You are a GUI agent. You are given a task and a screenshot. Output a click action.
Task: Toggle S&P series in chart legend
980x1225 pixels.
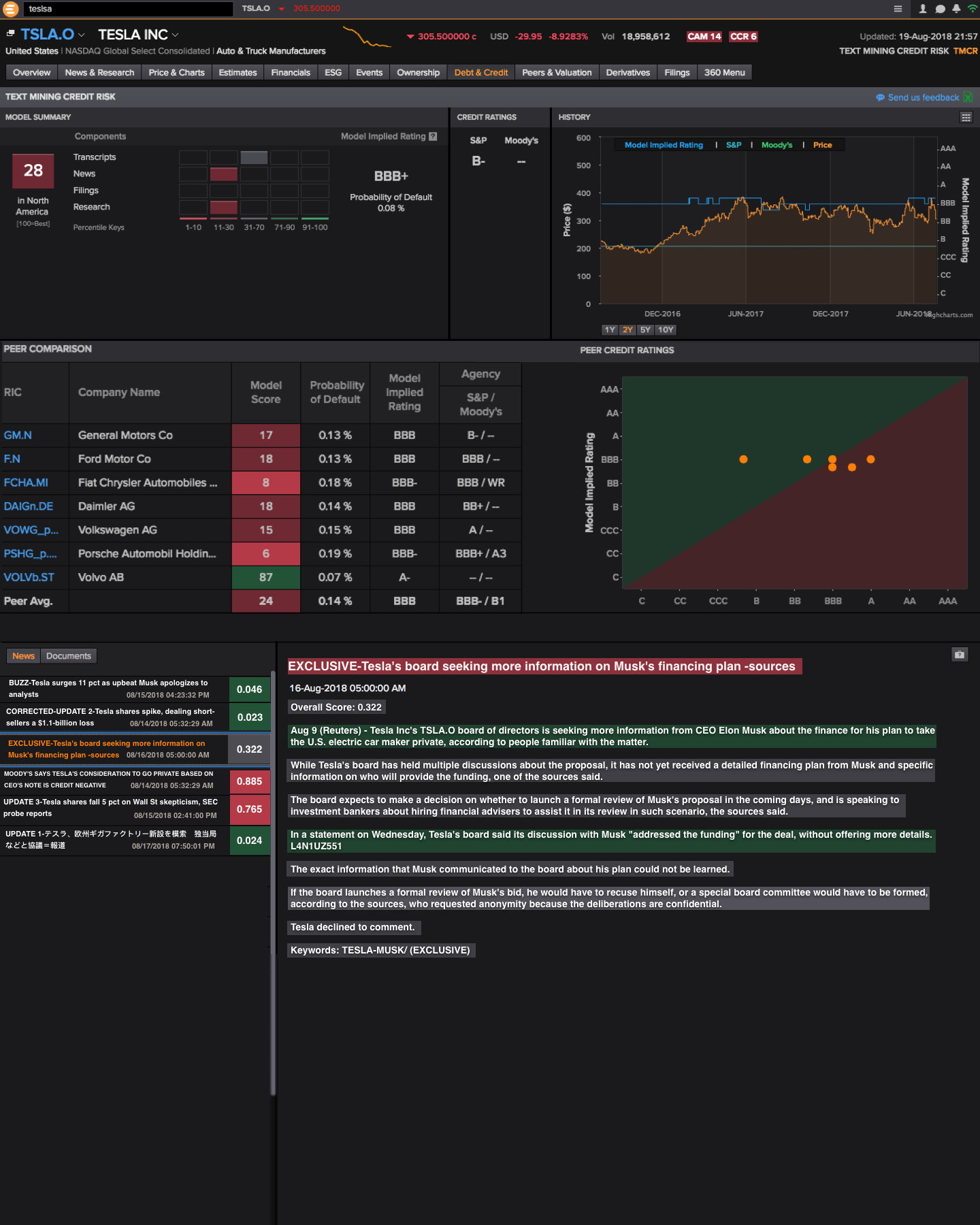[734, 145]
